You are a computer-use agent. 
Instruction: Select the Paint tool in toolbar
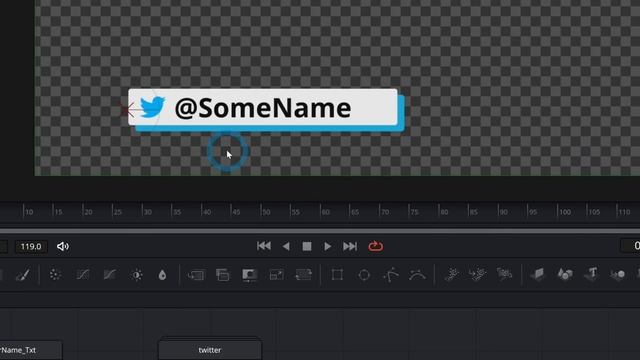[23, 275]
